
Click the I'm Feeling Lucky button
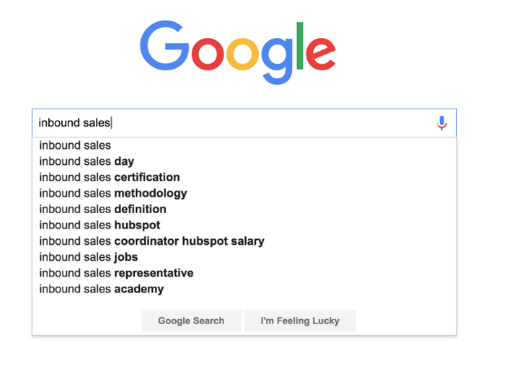click(x=300, y=321)
